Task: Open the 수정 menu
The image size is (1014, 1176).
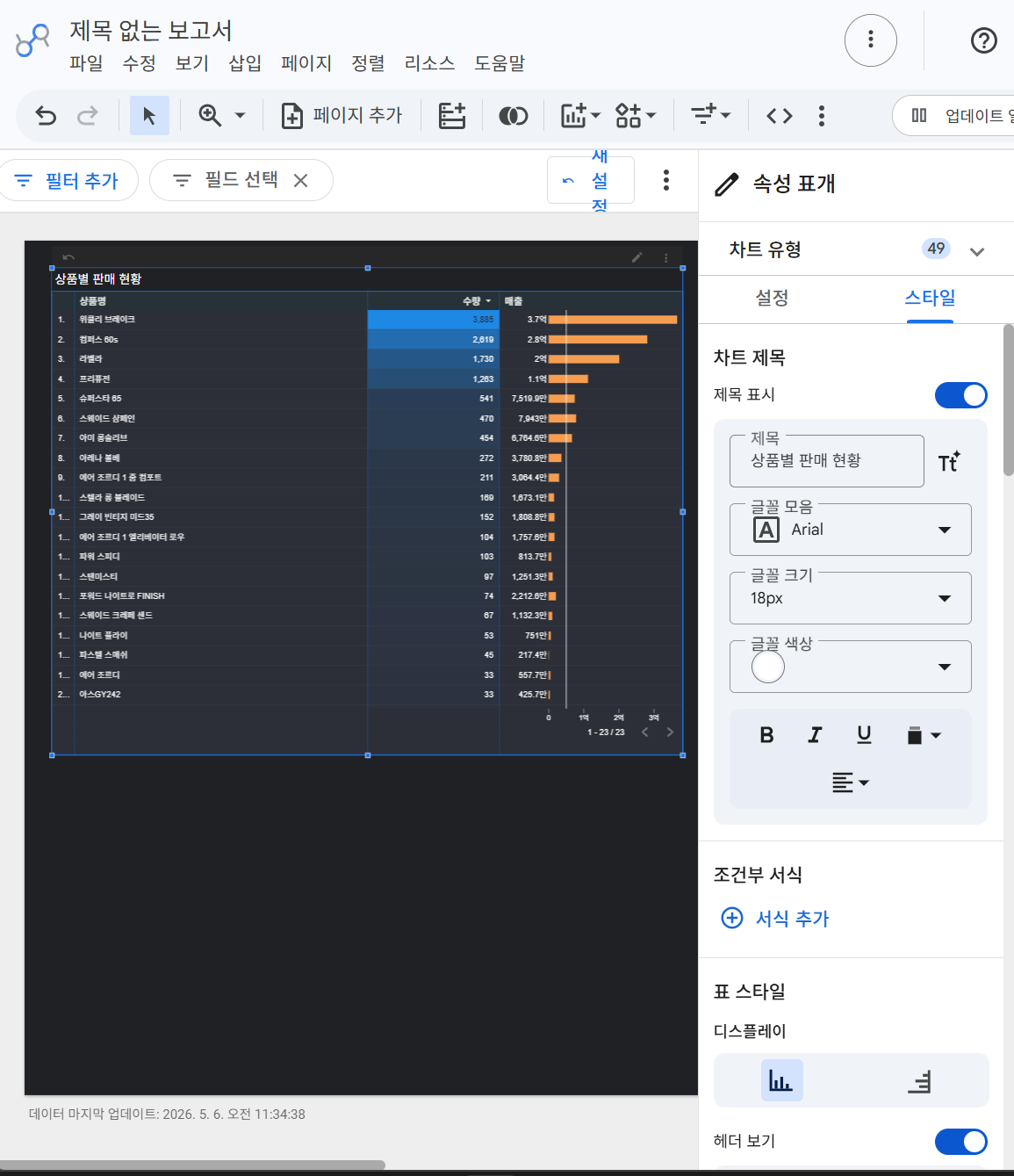Action: [x=139, y=63]
